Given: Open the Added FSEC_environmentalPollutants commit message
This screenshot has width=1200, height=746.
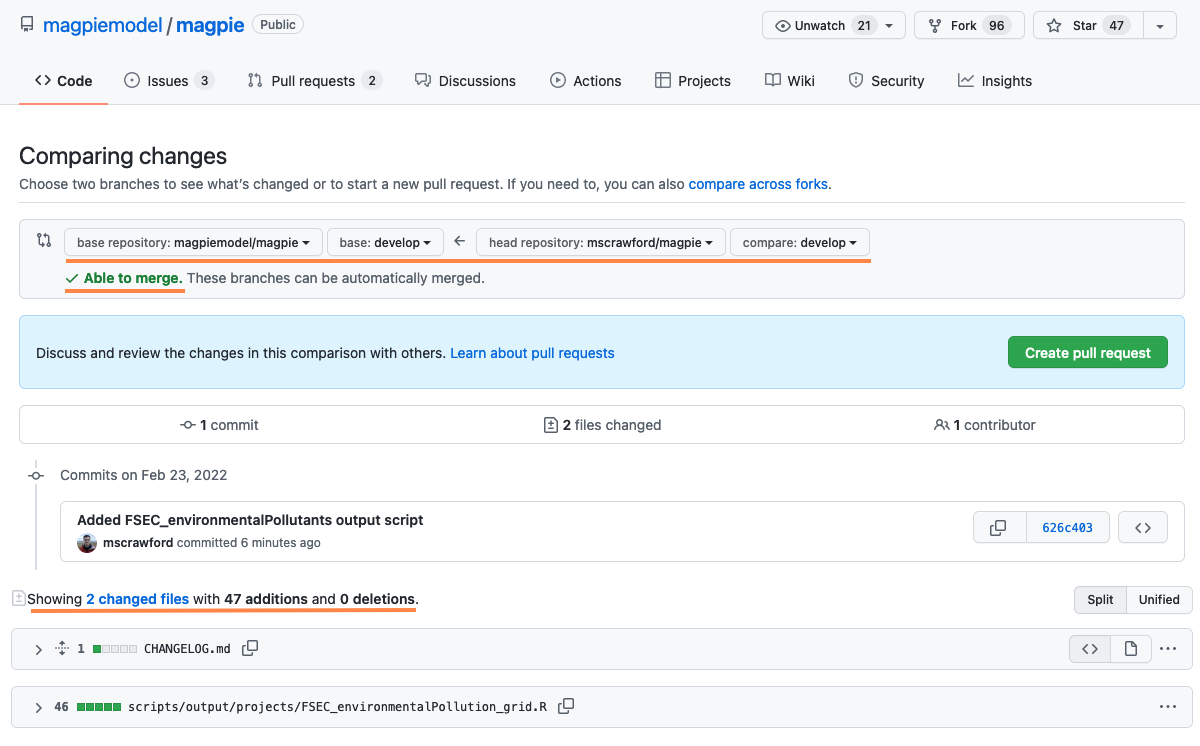Looking at the screenshot, I should click(x=250, y=520).
